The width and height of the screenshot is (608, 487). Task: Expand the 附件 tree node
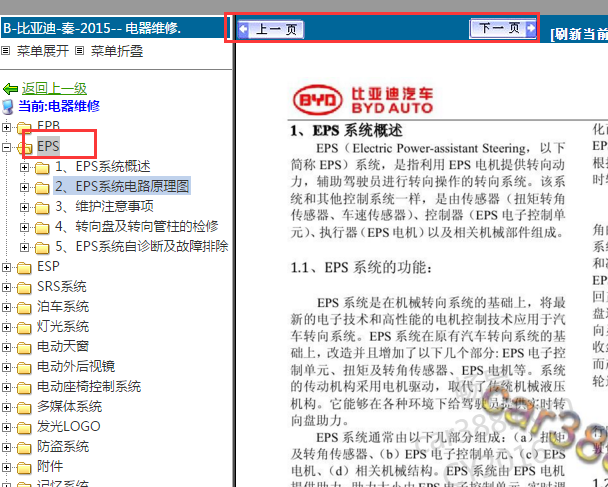point(6,467)
